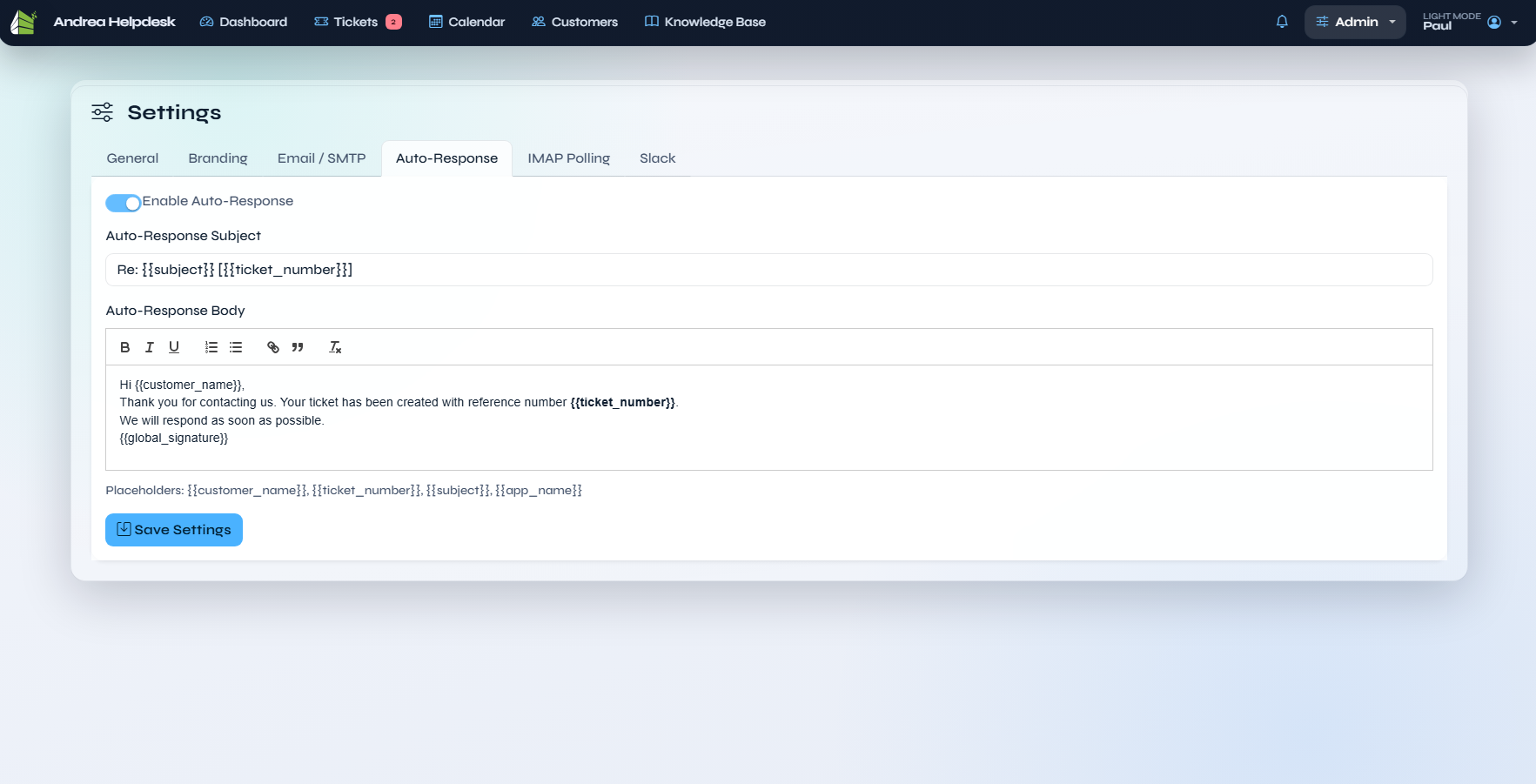Open Tickets from the navigation bar
Image resolution: width=1536 pixels, height=784 pixels.
pyautogui.click(x=356, y=22)
